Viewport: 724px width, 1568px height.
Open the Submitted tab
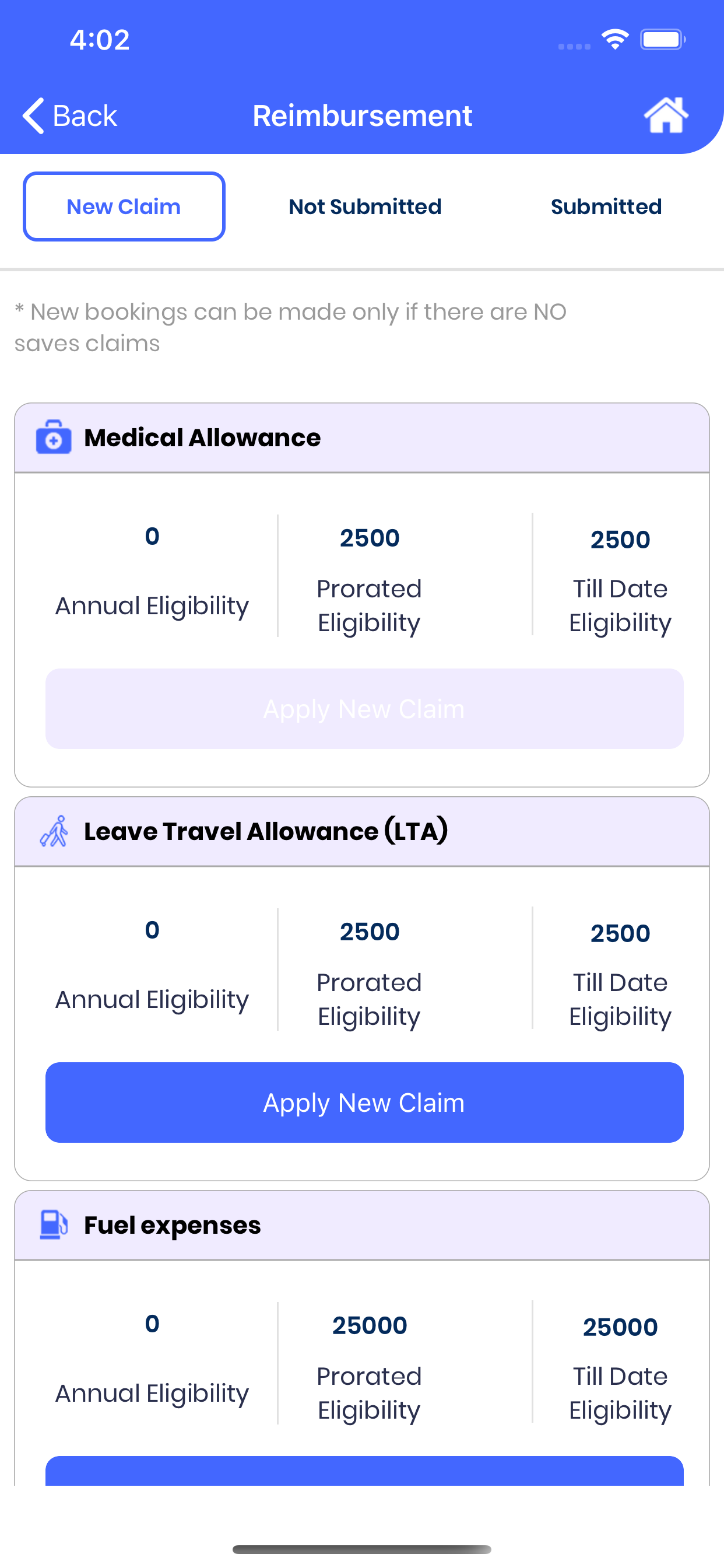click(x=606, y=206)
